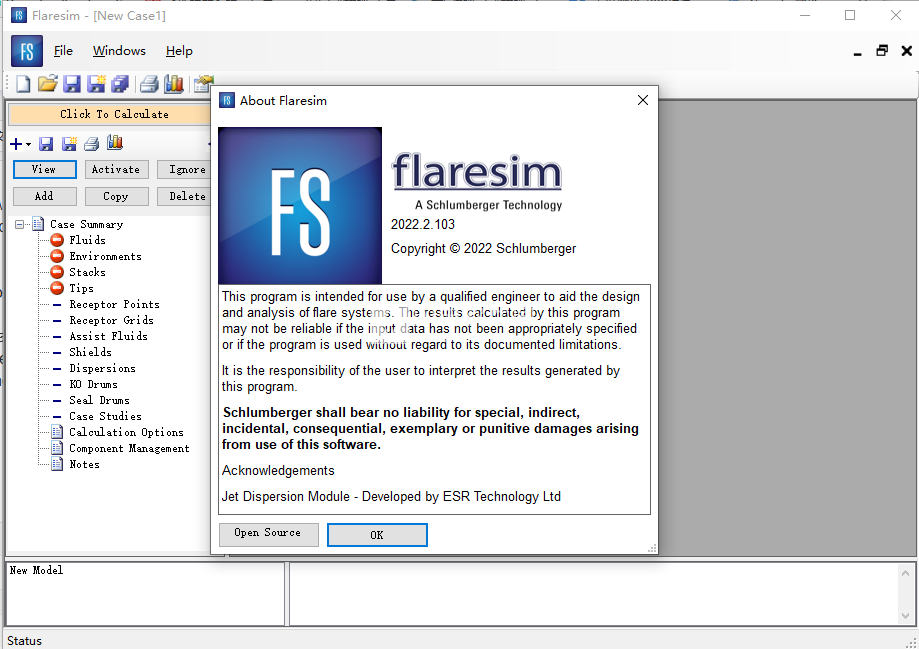Click the books icon in main toolbar
919x649 pixels.
[173, 84]
